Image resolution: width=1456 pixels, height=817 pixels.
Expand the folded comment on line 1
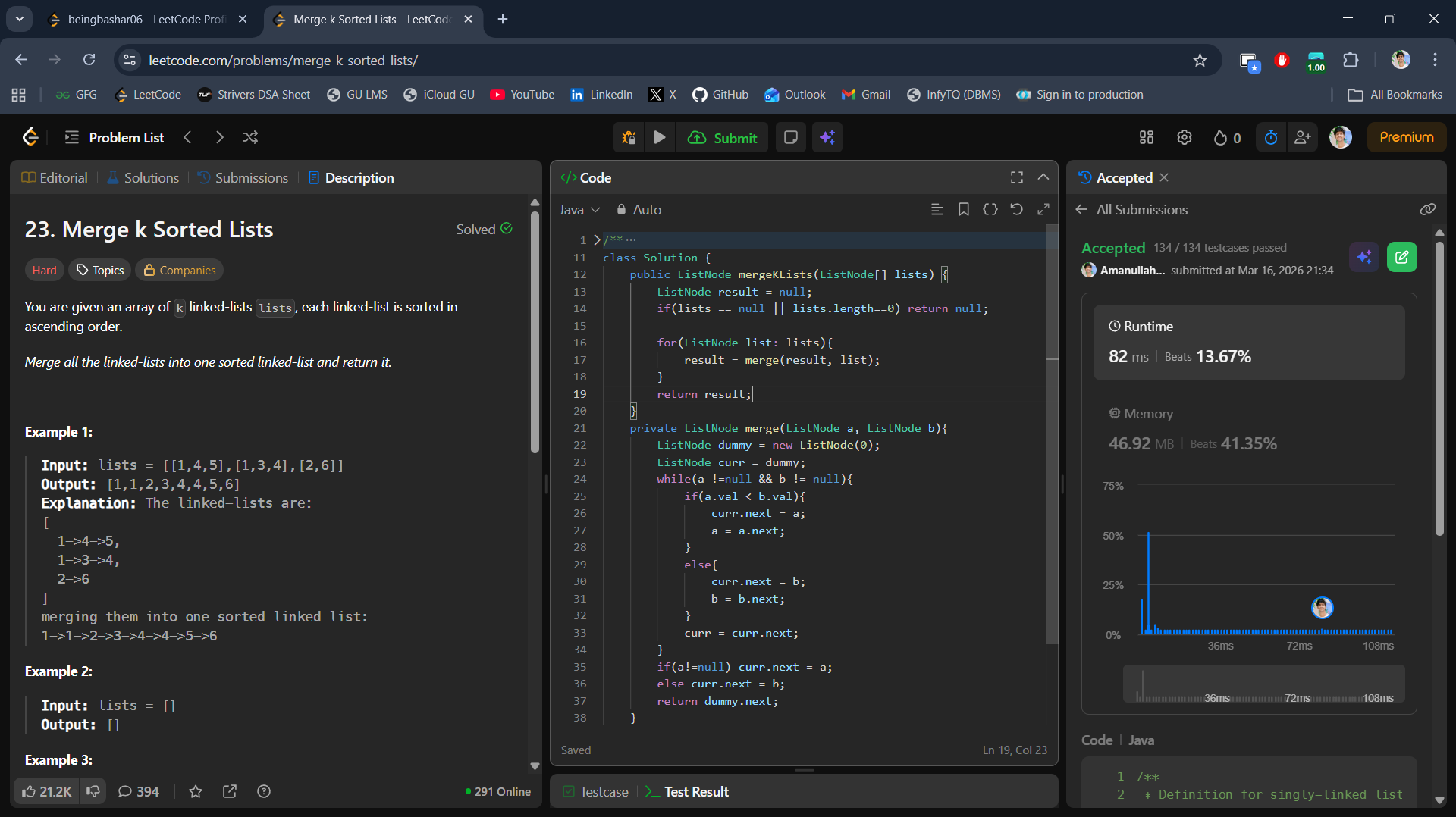(597, 239)
